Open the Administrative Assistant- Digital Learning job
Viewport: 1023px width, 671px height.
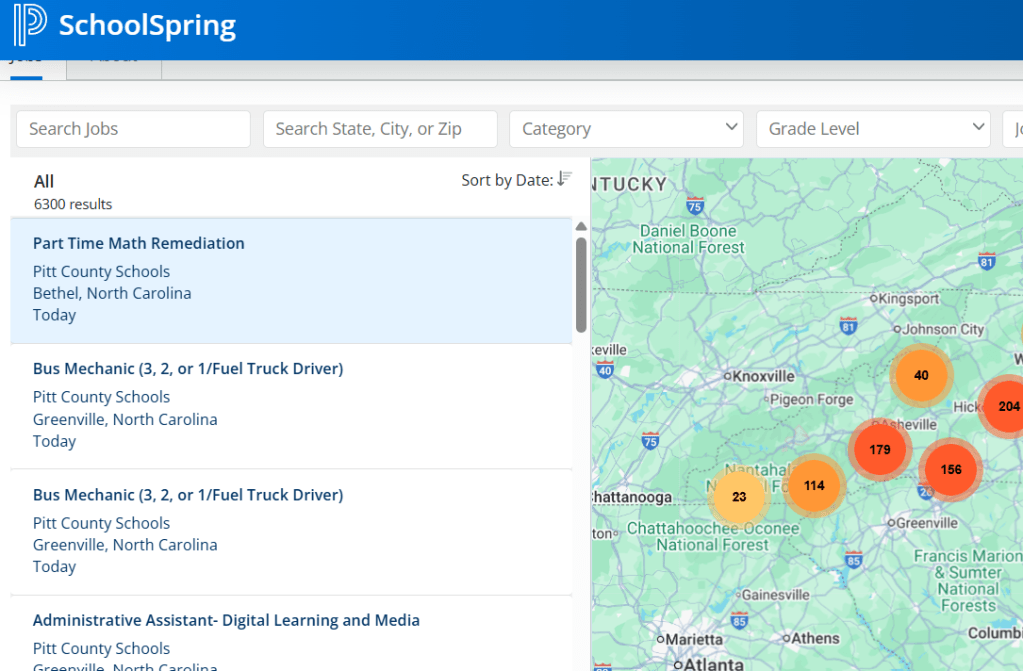pyautogui.click(x=226, y=620)
